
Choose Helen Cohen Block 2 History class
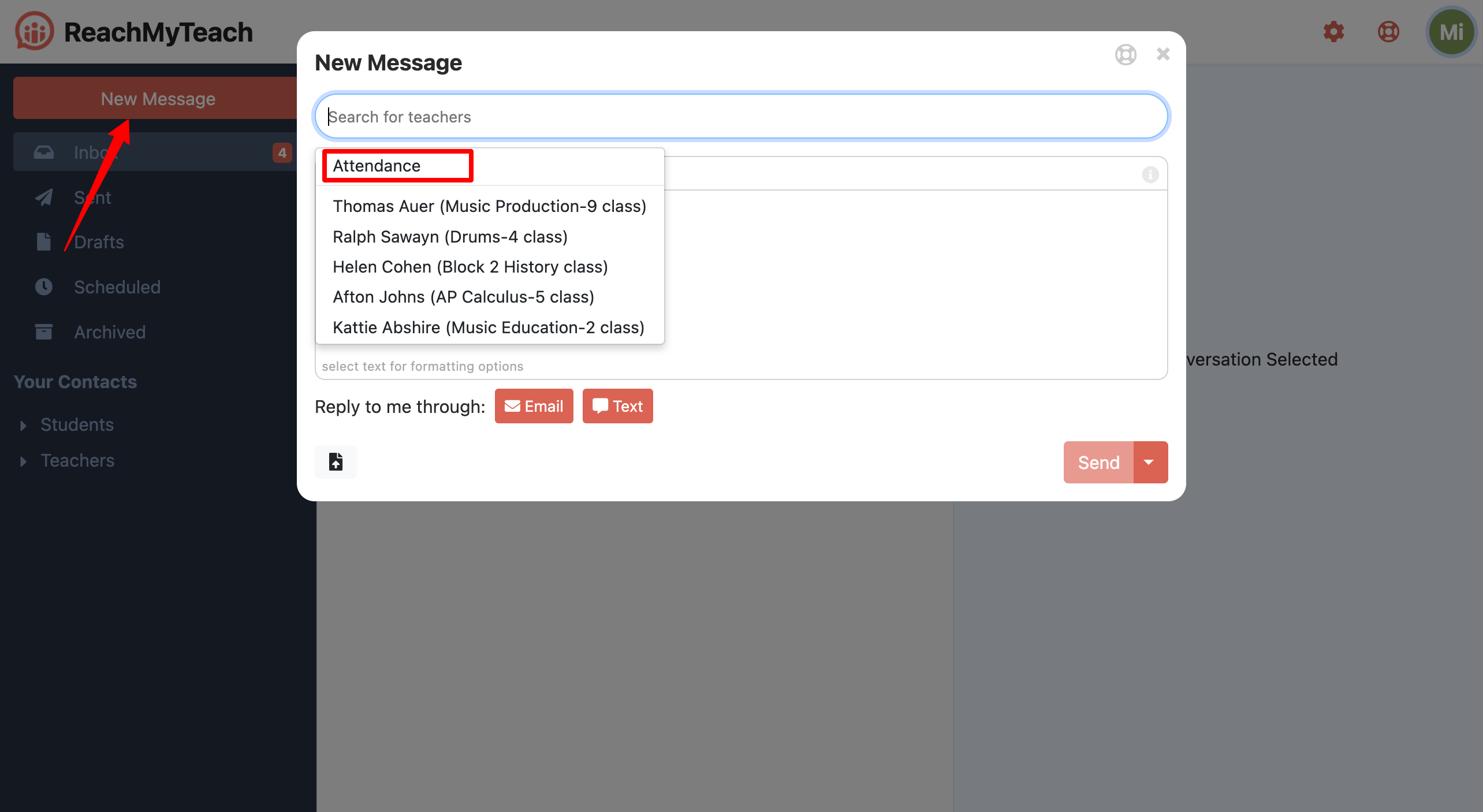470,267
